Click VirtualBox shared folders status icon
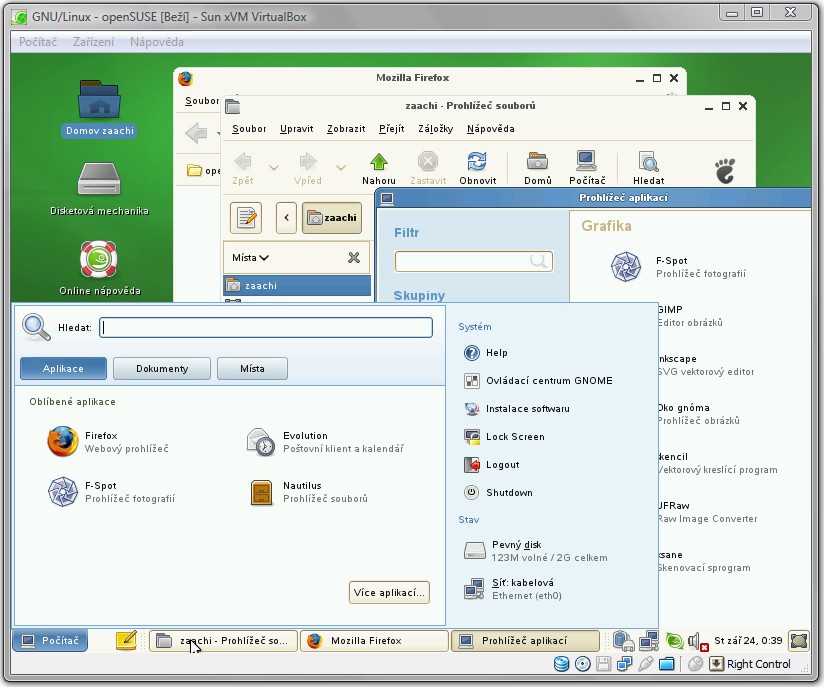 [666, 664]
